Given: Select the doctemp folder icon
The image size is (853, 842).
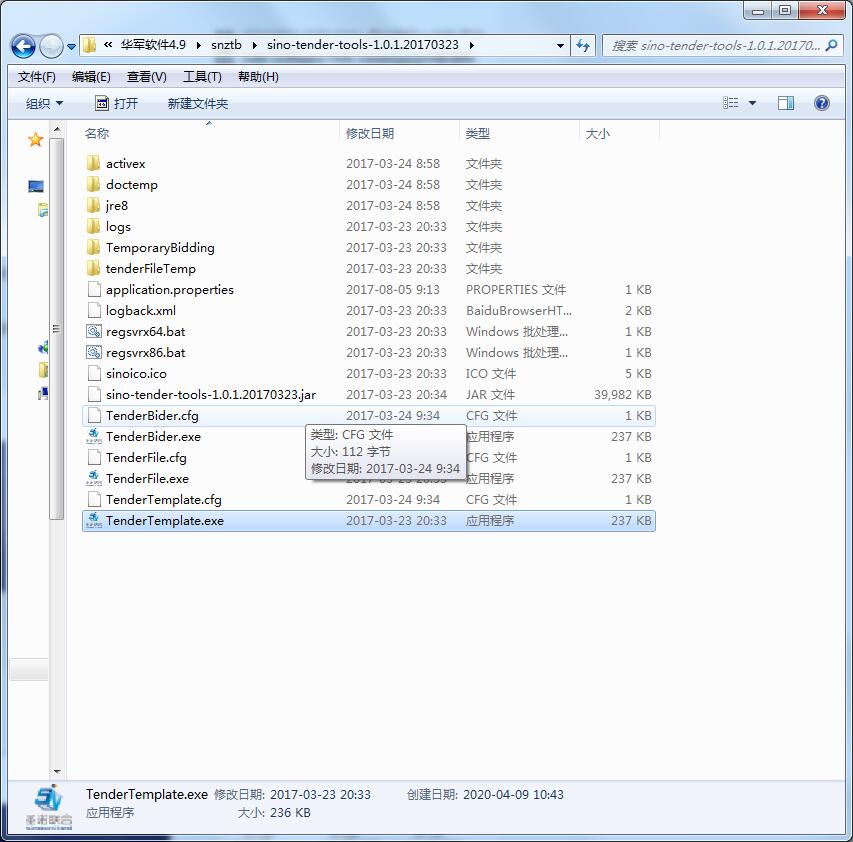Looking at the screenshot, I should (94, 184).
